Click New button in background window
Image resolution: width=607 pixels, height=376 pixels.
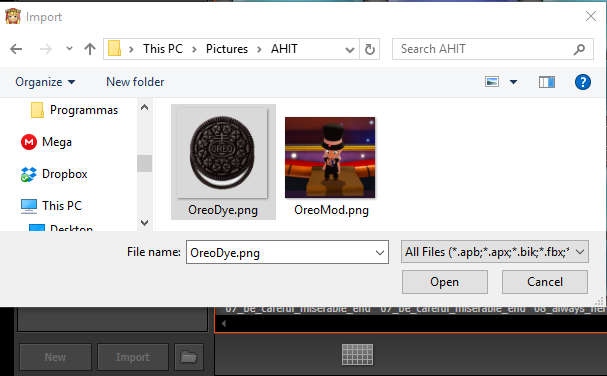pyautogui.click(x=55, y=357)
